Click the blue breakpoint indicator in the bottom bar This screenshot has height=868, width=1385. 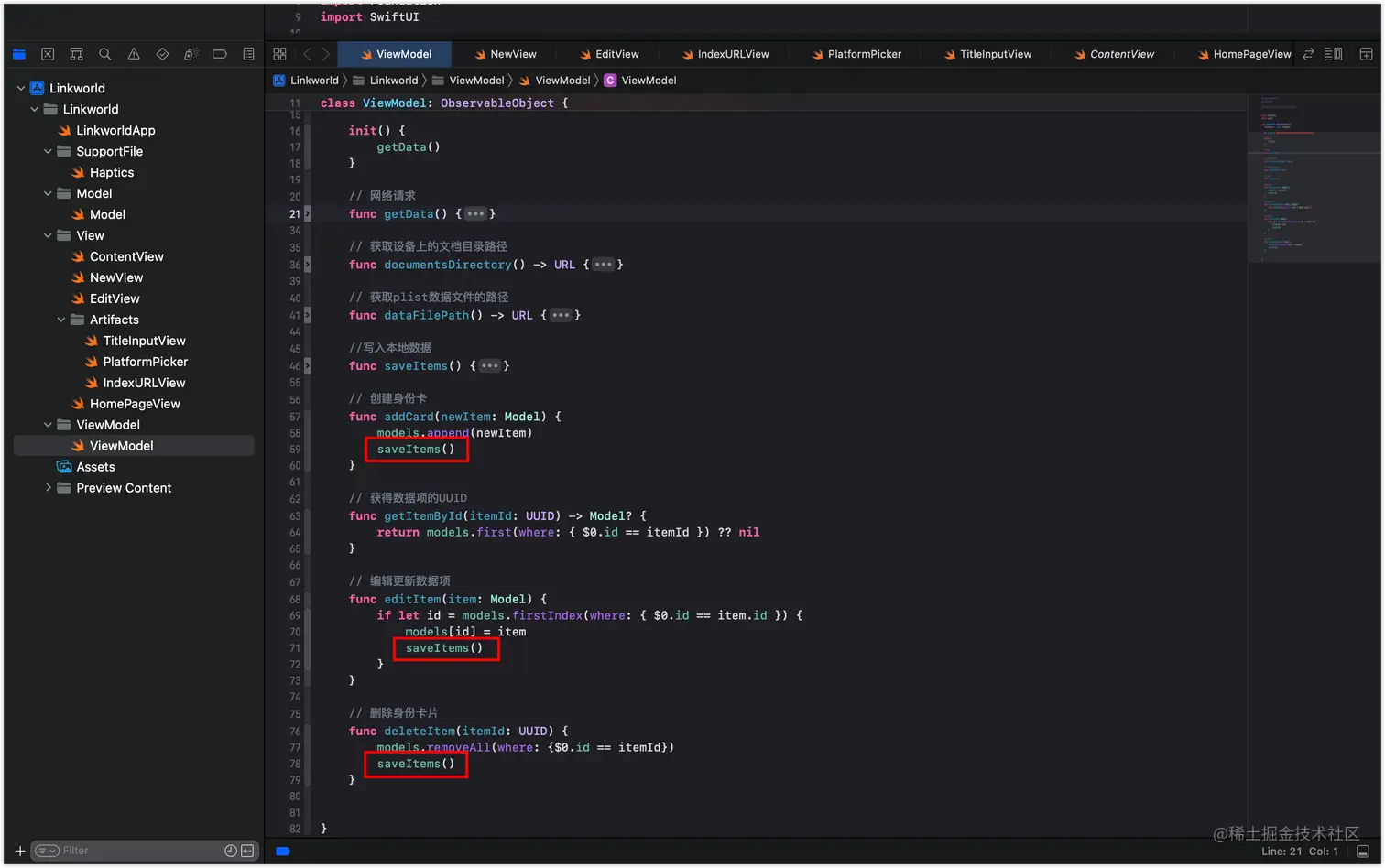pyautogui.click(x=283, y=851)
